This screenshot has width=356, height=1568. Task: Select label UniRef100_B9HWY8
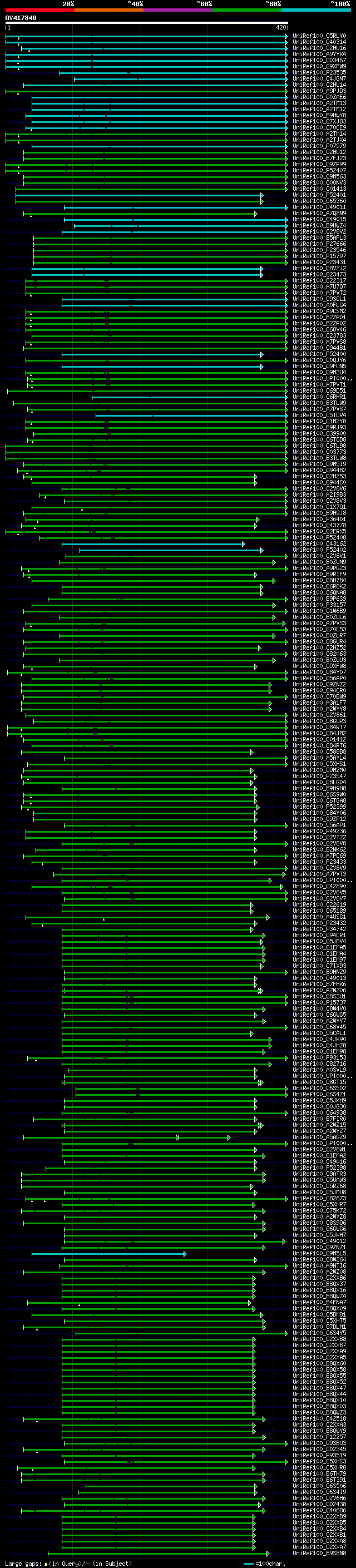tap(319, 115)
